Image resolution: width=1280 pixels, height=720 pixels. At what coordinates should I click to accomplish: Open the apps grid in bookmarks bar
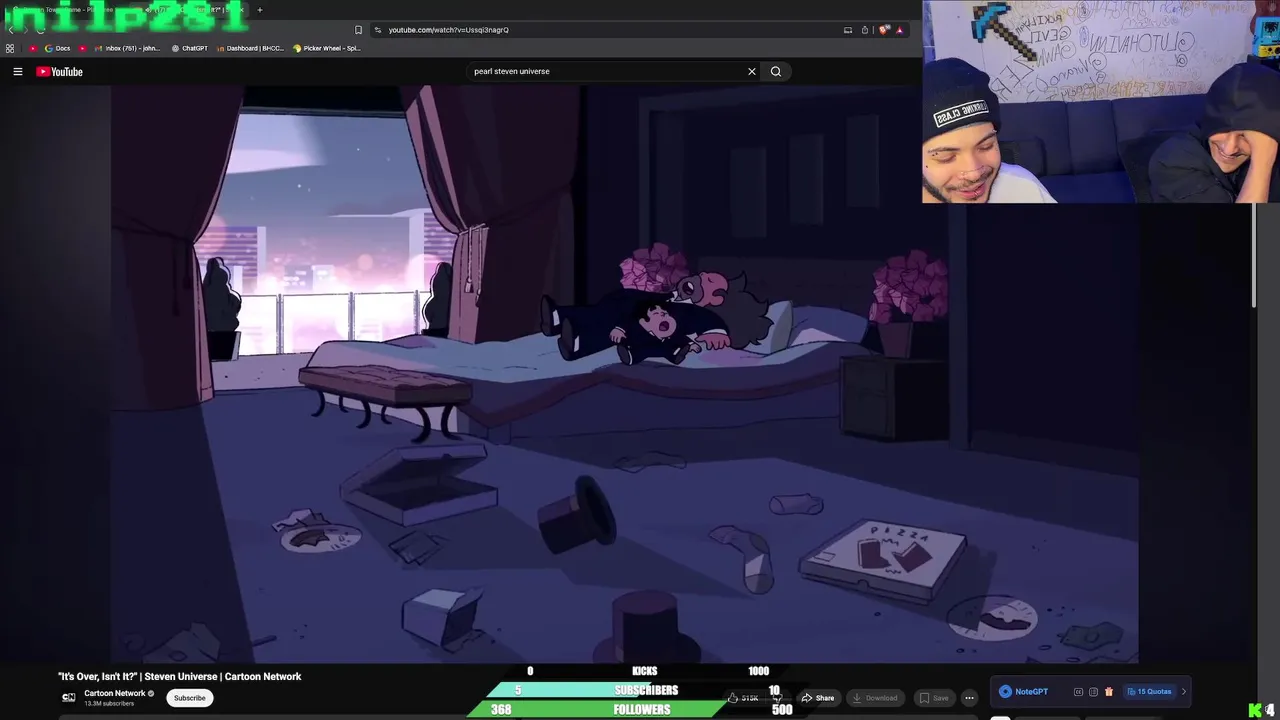point(10,48)
